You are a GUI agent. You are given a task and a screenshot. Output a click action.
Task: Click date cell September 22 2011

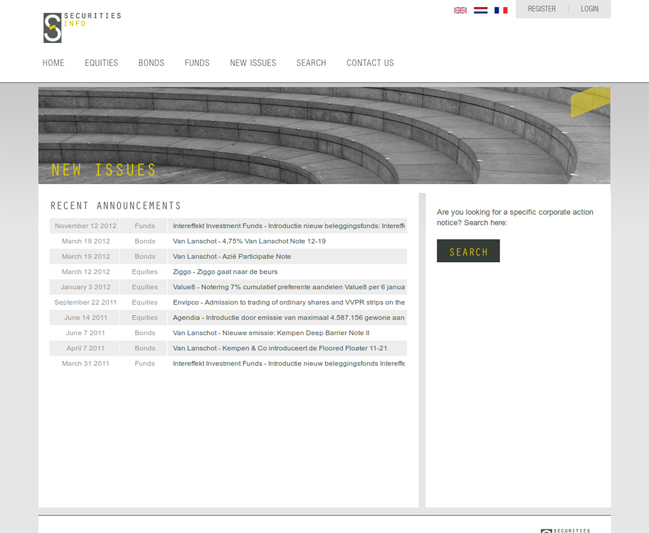[86, 303]
